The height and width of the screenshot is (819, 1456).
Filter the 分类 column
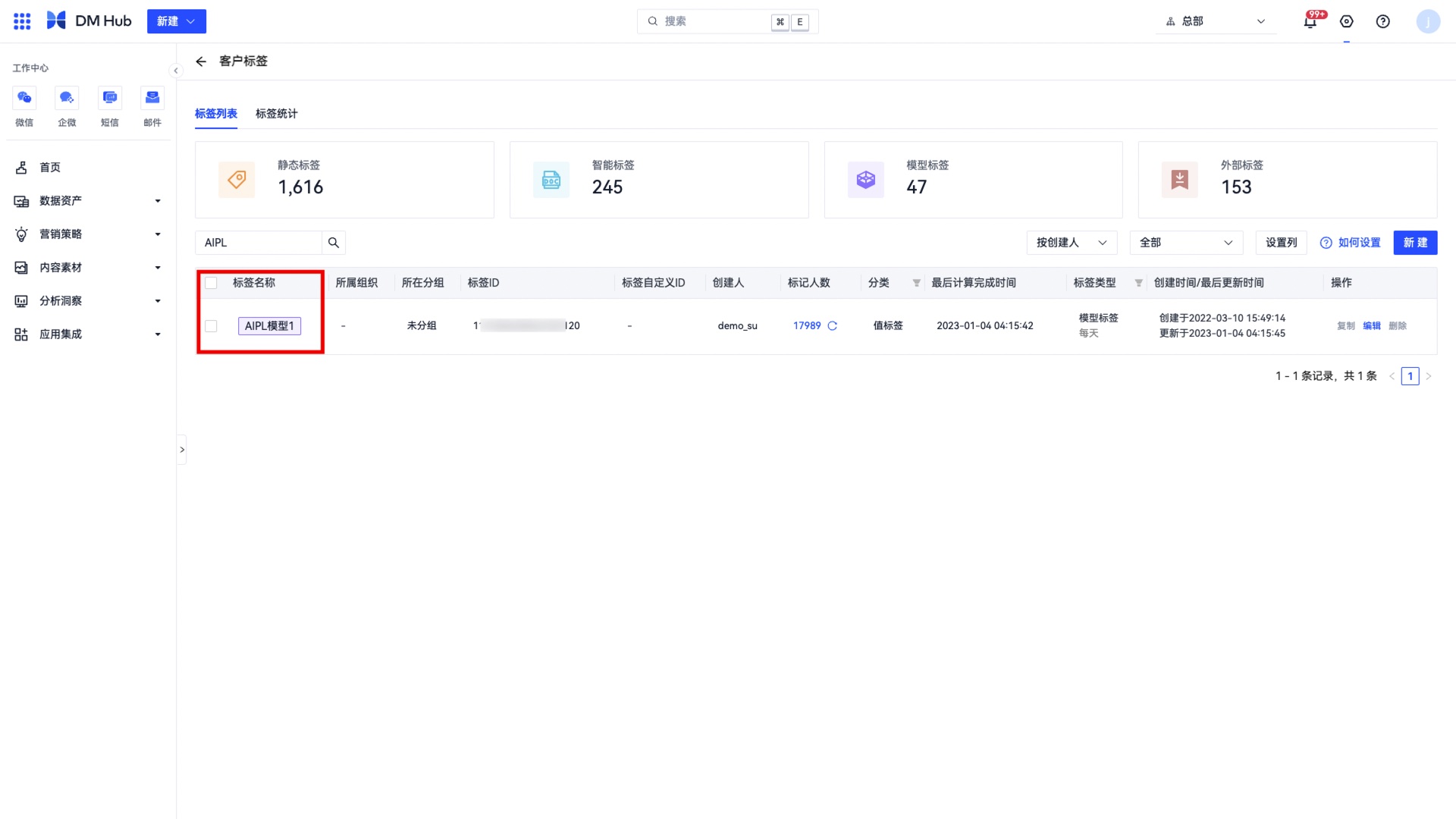(x=916, y=283)
